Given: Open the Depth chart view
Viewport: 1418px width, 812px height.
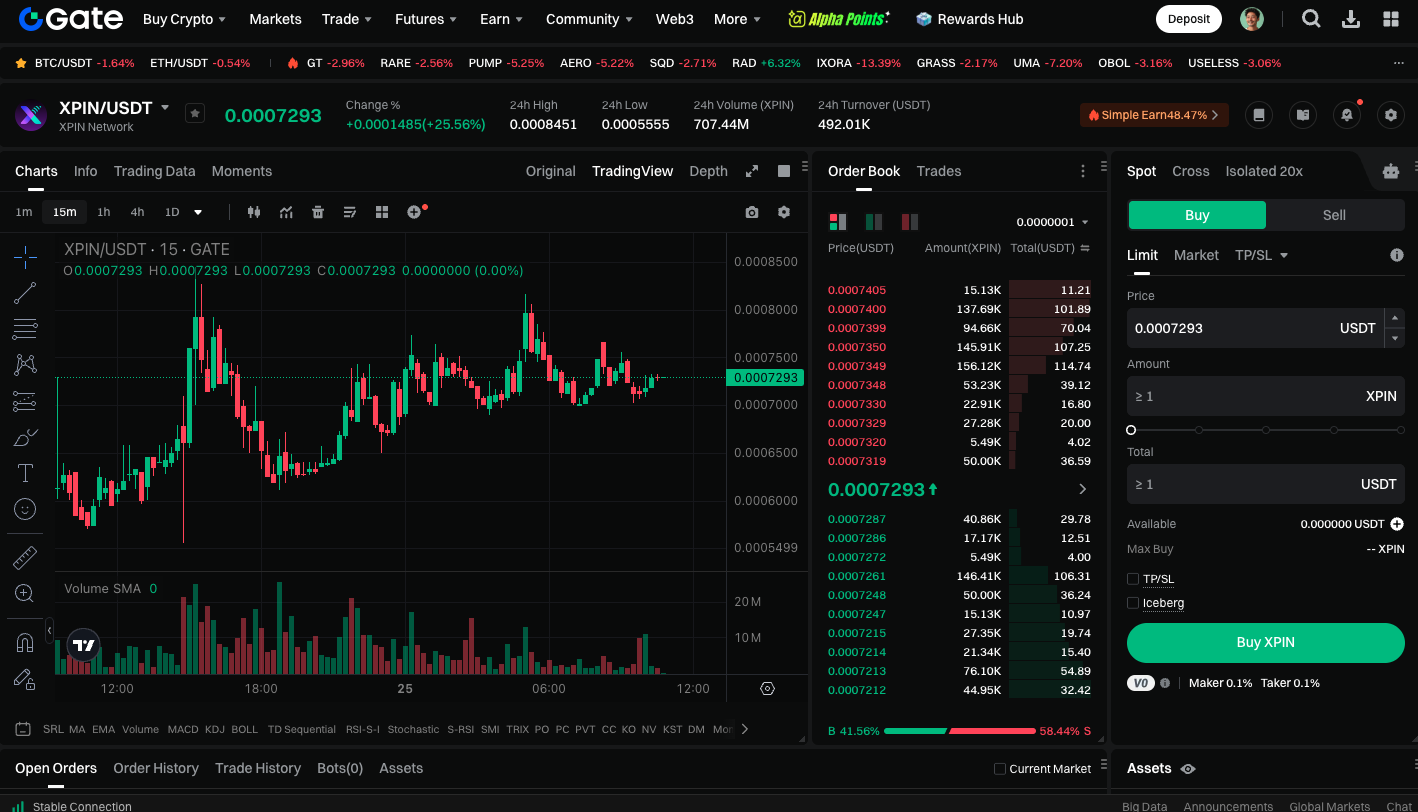Looking at the screenshot, I should (x=708, y=171).
